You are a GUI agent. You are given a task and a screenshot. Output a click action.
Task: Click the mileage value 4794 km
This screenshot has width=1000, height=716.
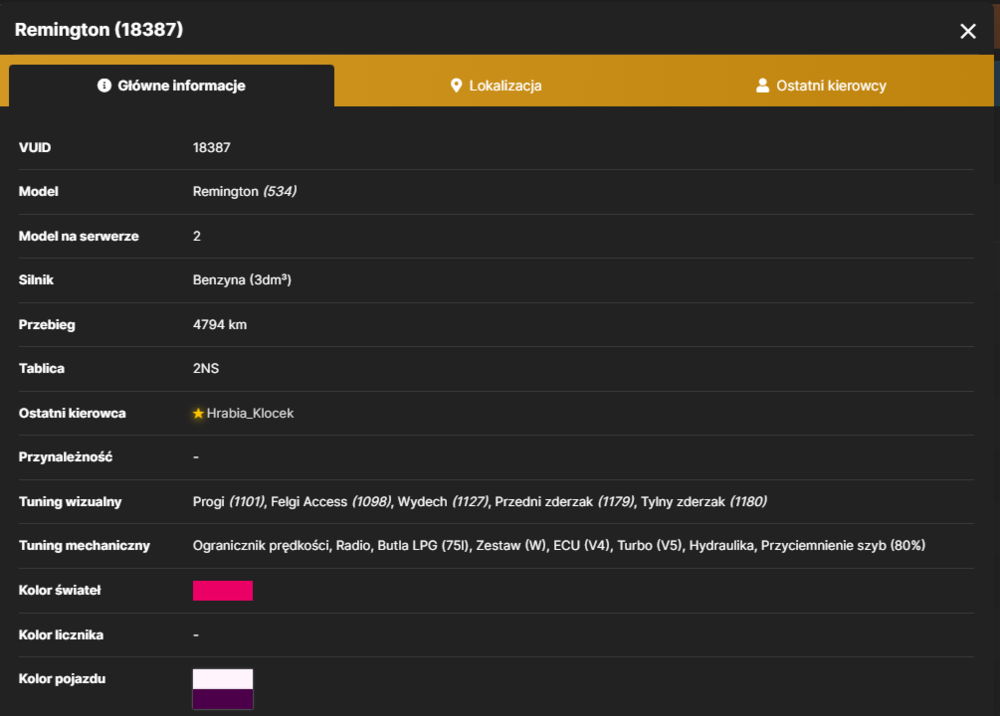(220, 325)
